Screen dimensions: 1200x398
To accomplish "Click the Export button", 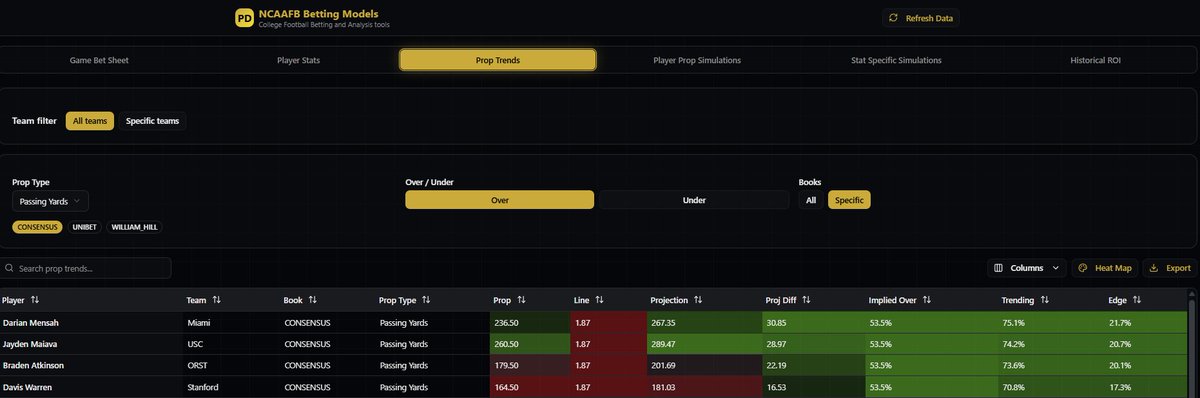I will [x=1169, y=268].
